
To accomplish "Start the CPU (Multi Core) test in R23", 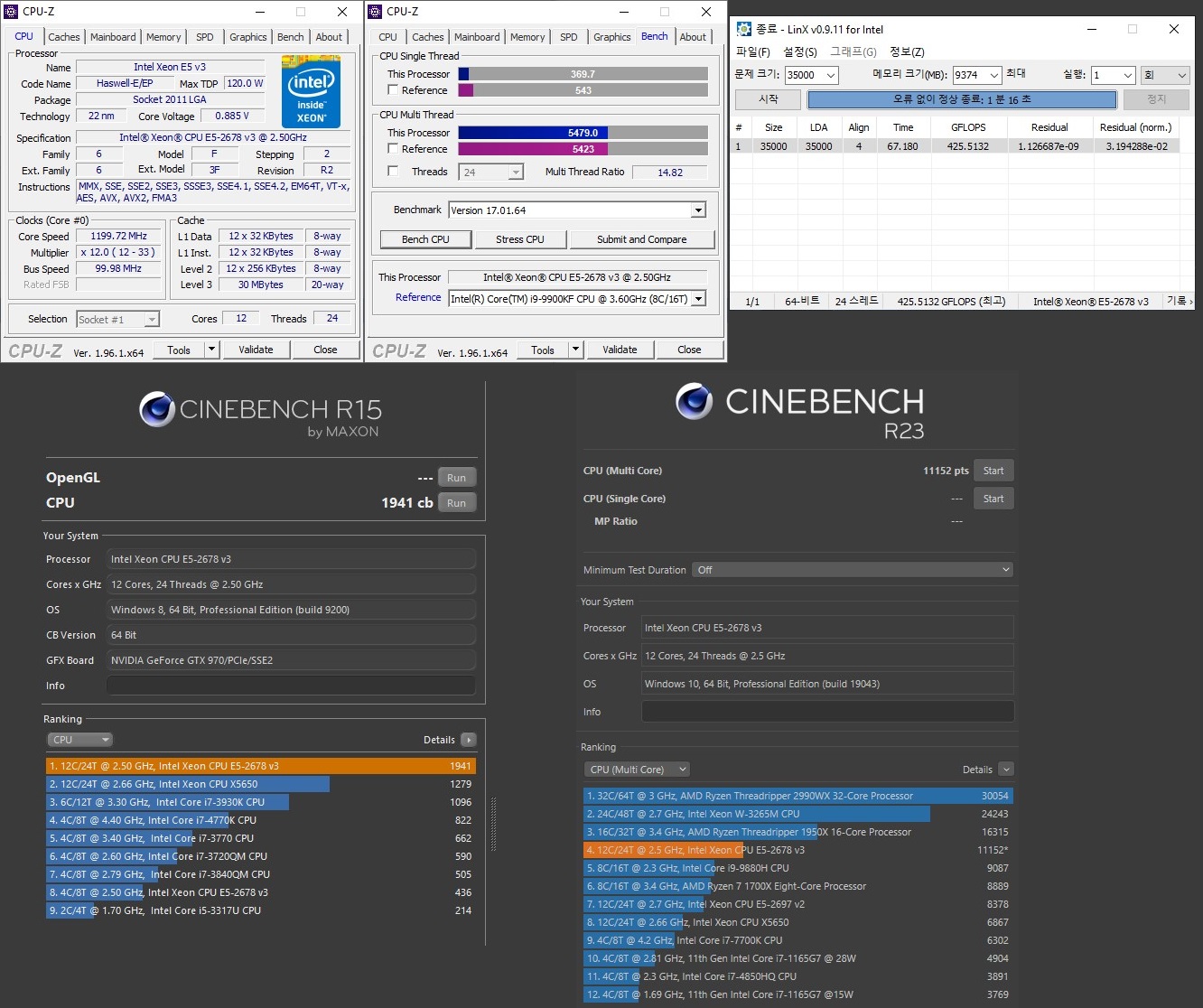I will click(993, 471).
